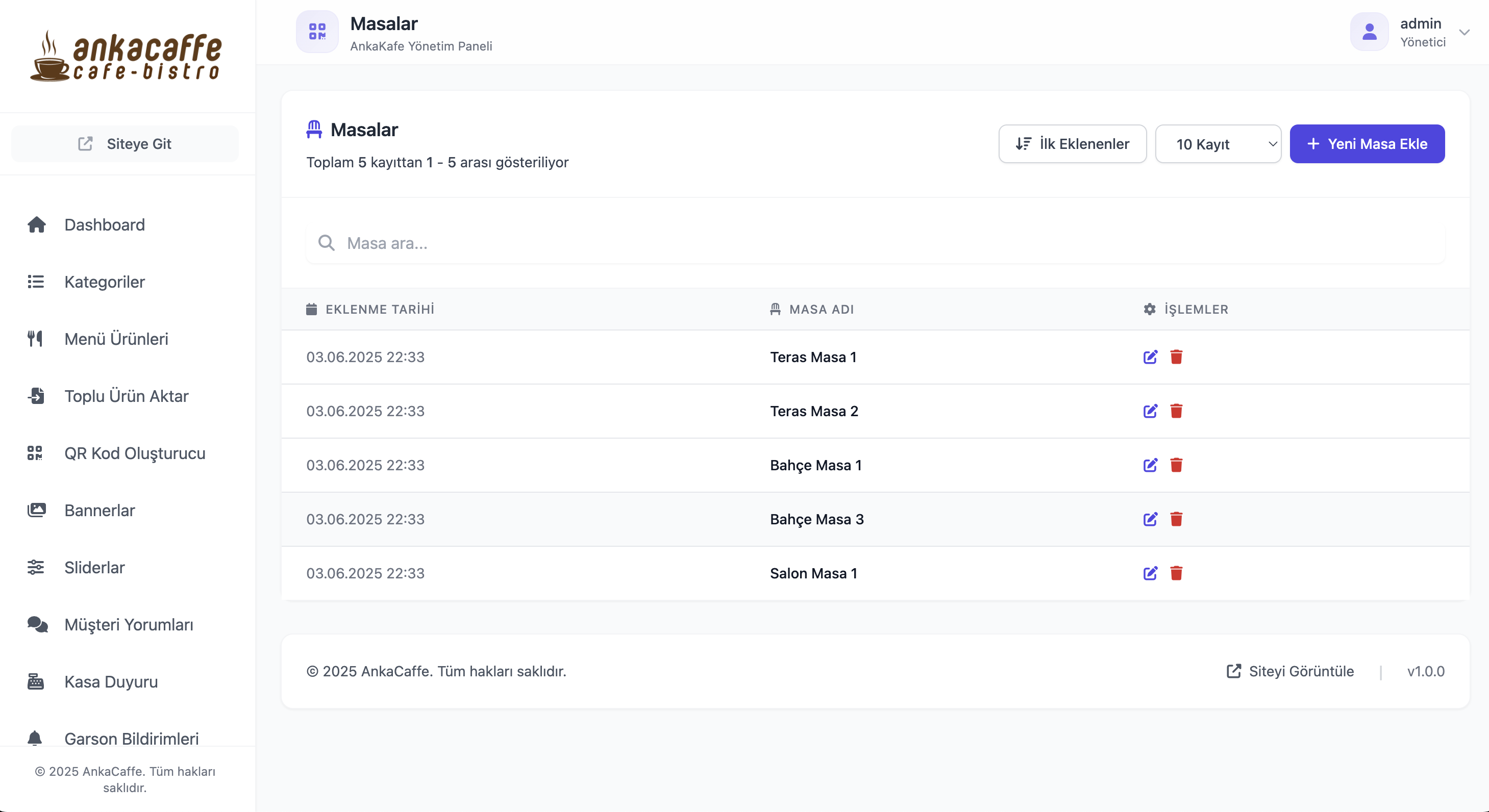Click the Toplu Ürün Aktar import icon
The height and width of the screenshot is (812, 1489).
click(36, 396)
